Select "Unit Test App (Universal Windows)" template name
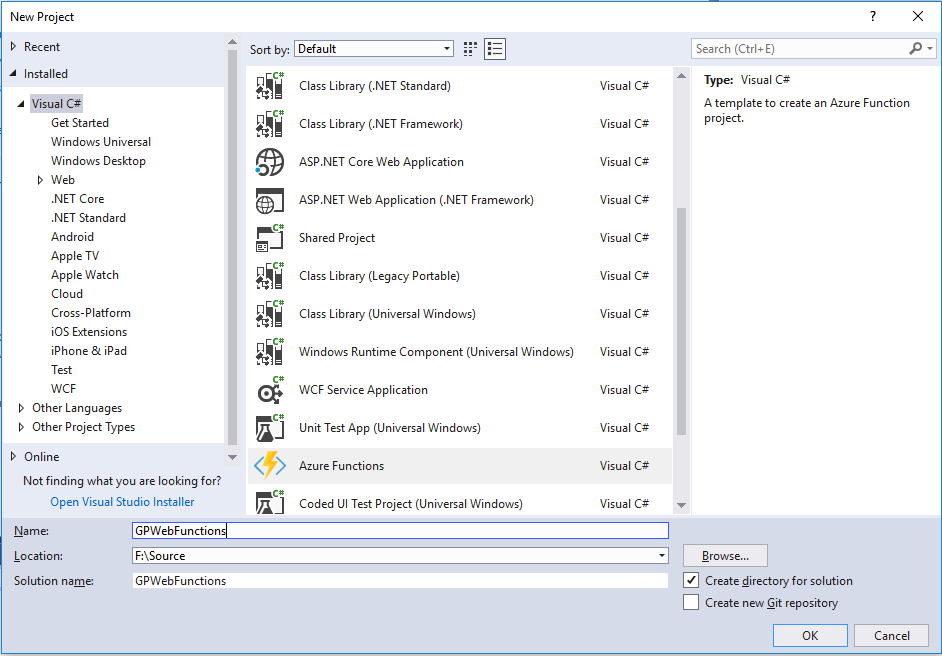This screenshot has height=656, width=942. pos(390,428)
